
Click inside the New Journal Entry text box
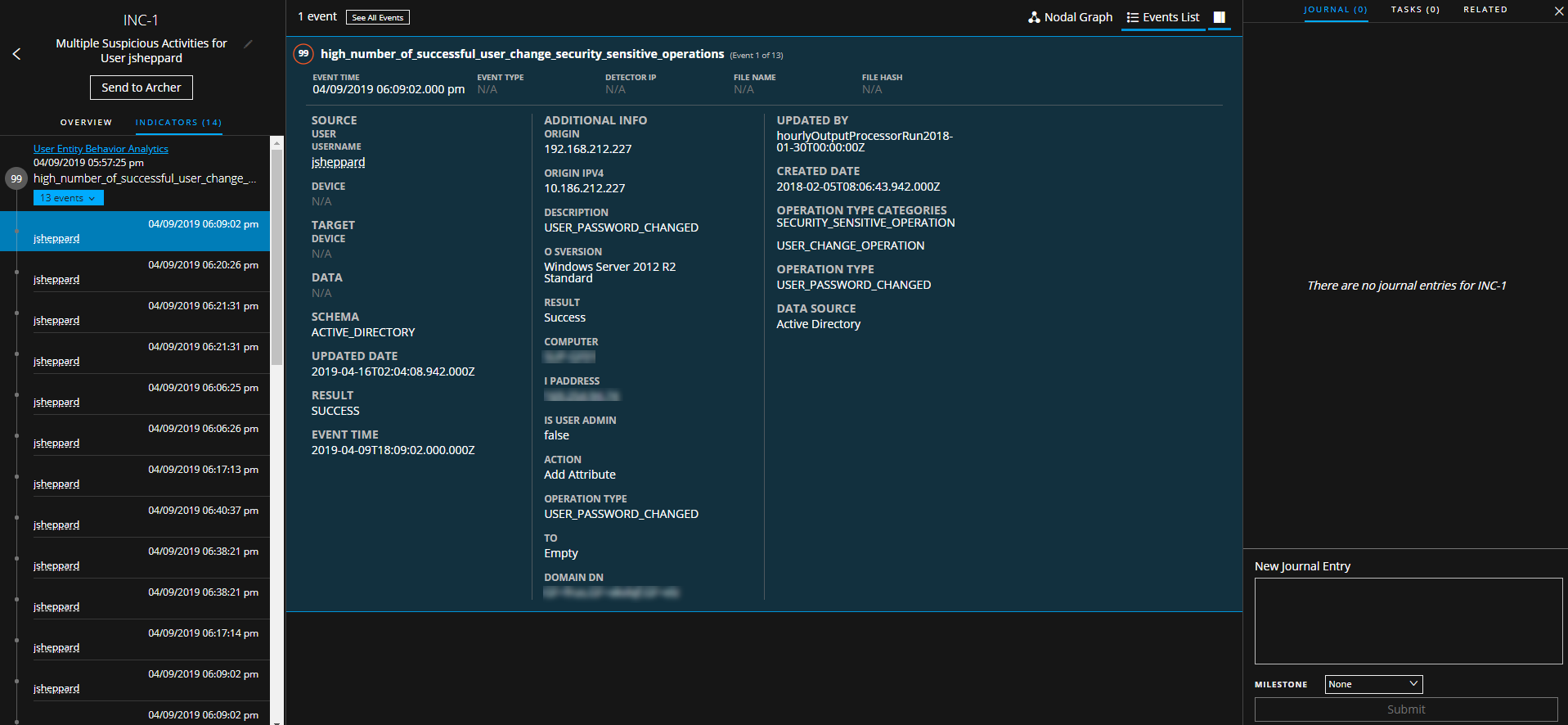tap(1408, 620)
